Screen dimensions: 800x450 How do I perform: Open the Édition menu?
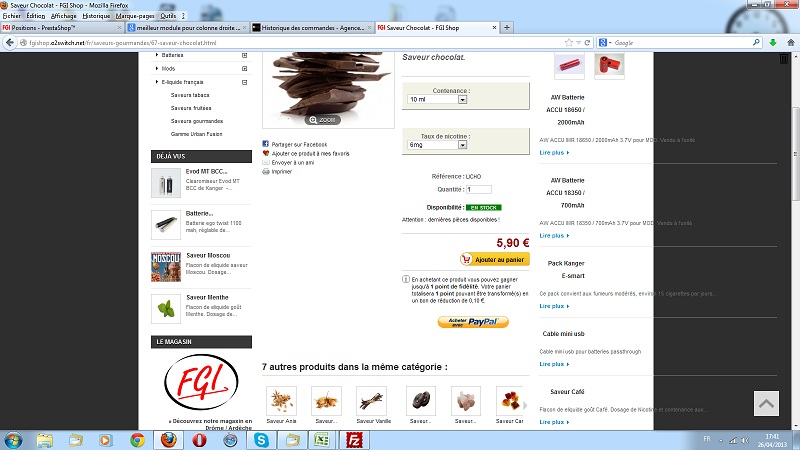(x=36, y=16)
